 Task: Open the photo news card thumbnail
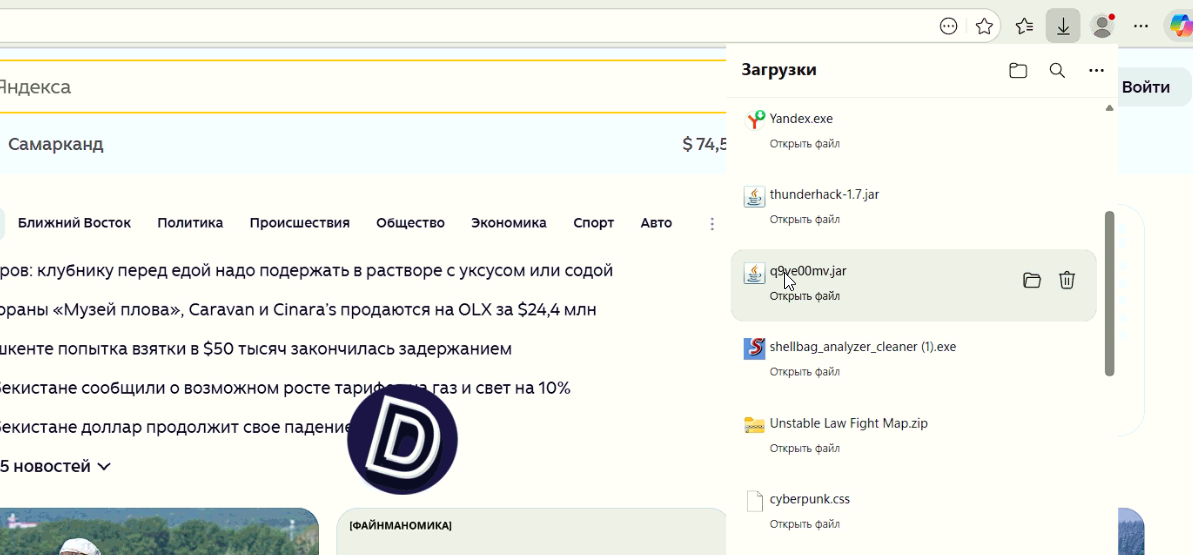[159, 531]
